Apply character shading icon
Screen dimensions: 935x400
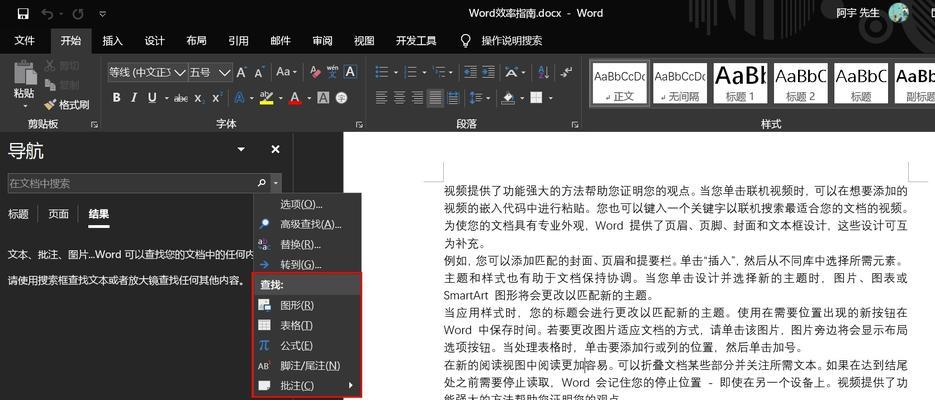coord(323,97)
